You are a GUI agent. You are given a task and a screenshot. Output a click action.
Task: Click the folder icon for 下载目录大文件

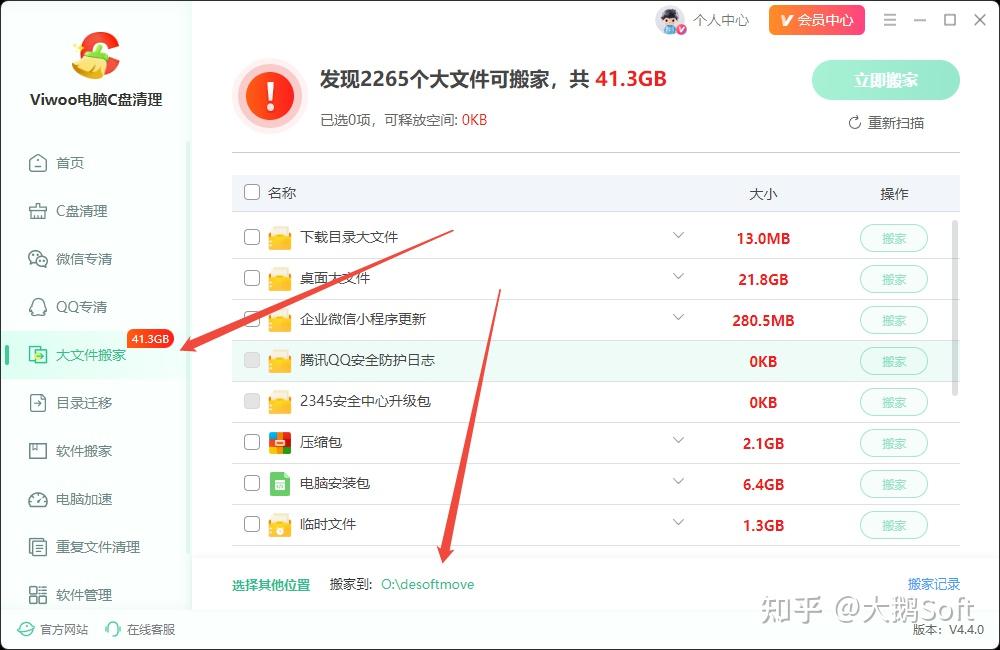(280, 238)
